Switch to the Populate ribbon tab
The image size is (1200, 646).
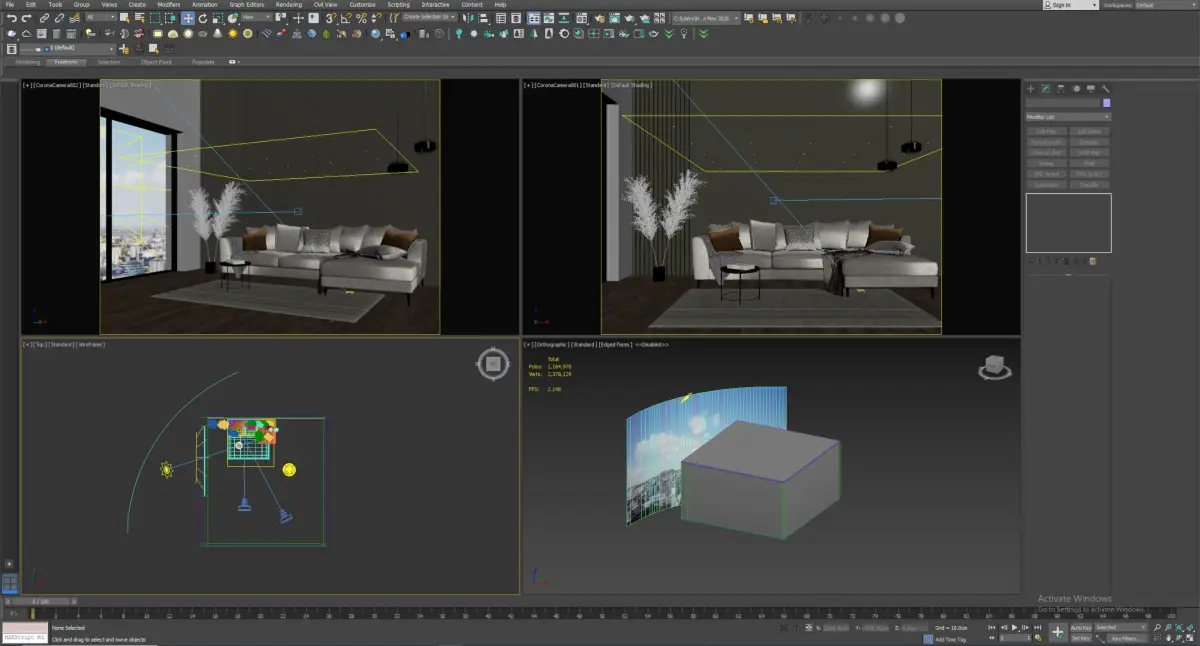click(203, 61)
